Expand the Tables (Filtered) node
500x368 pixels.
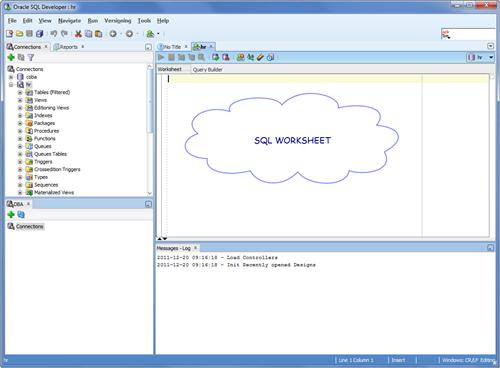pos(20,92)
